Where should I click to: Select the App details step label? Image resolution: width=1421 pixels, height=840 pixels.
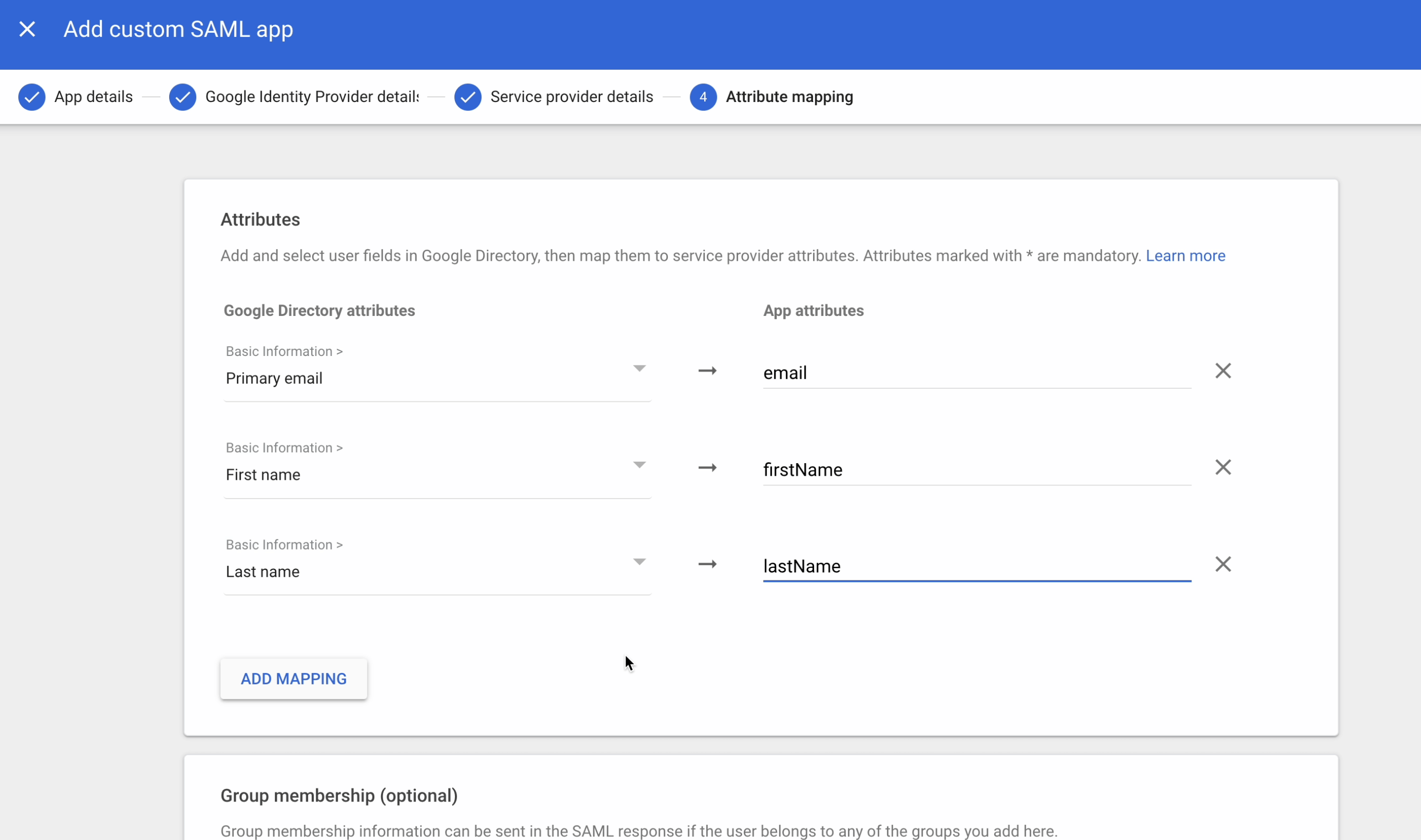click(x=93, y=96)
